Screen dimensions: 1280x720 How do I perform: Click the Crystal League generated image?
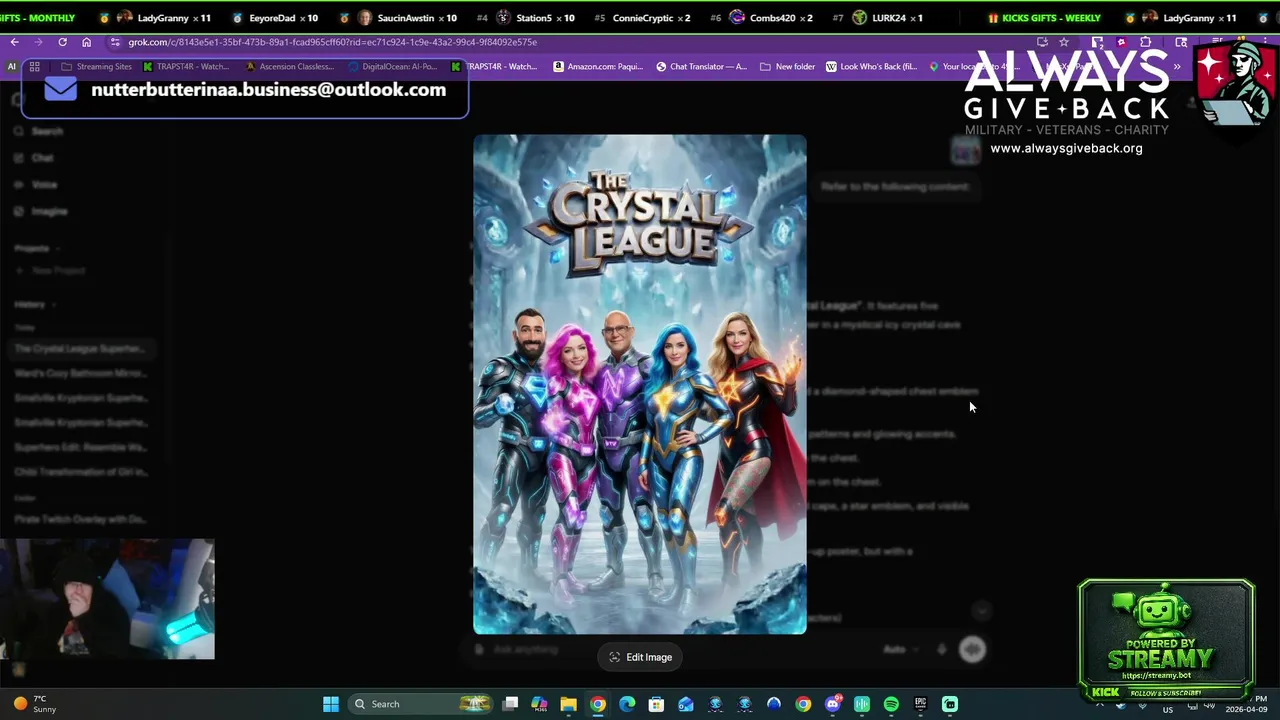coord(640,385)
